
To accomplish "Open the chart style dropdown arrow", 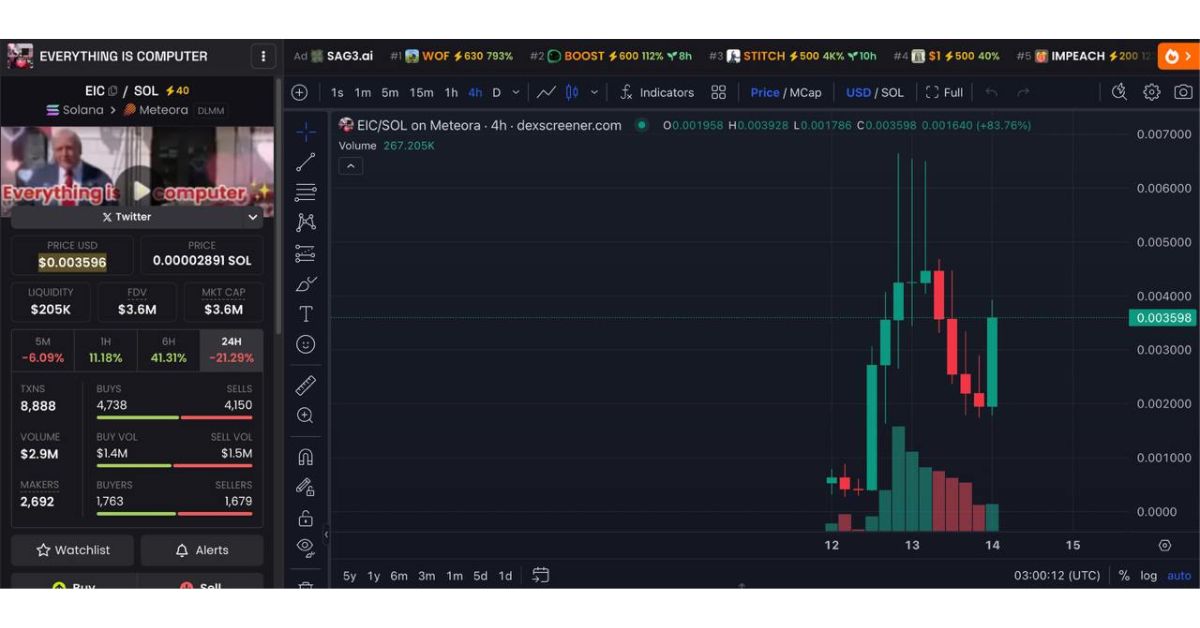I will (594, 92).
